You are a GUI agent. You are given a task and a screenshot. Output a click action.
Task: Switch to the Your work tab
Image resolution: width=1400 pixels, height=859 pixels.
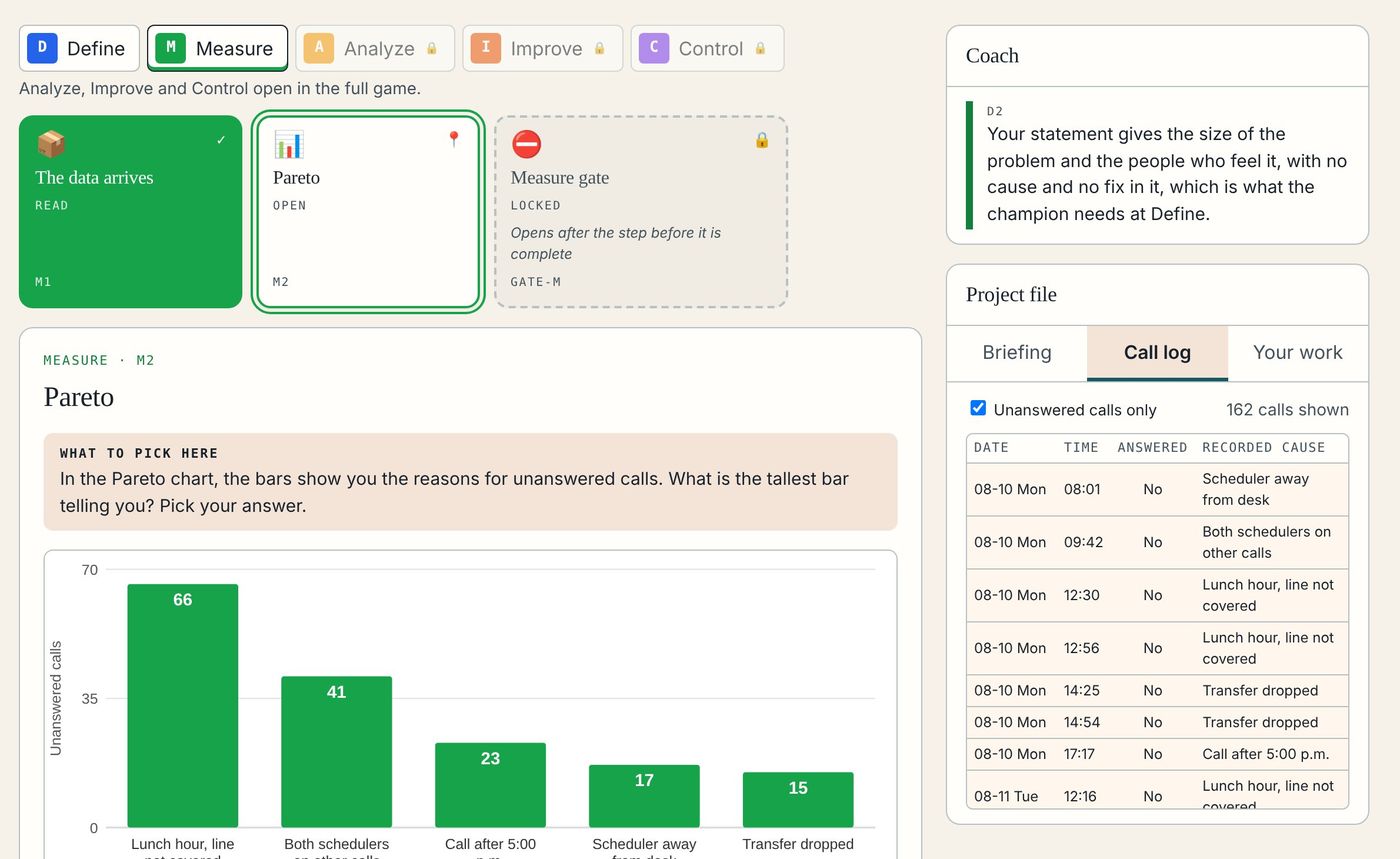click(x=1298, y=352)
